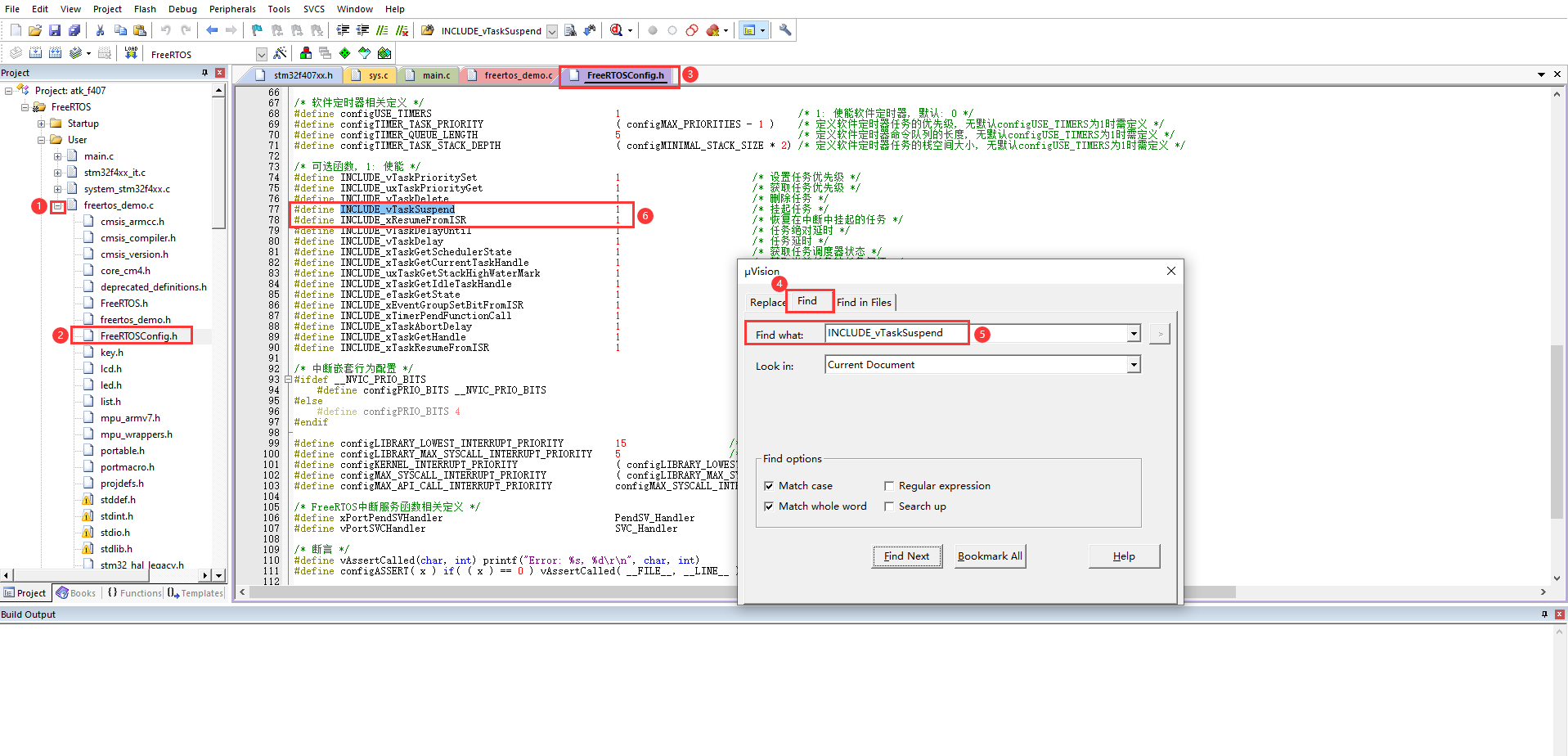1568x756 pixels.
Task: Enable Regular expression searching
Action: pos(889,485)
